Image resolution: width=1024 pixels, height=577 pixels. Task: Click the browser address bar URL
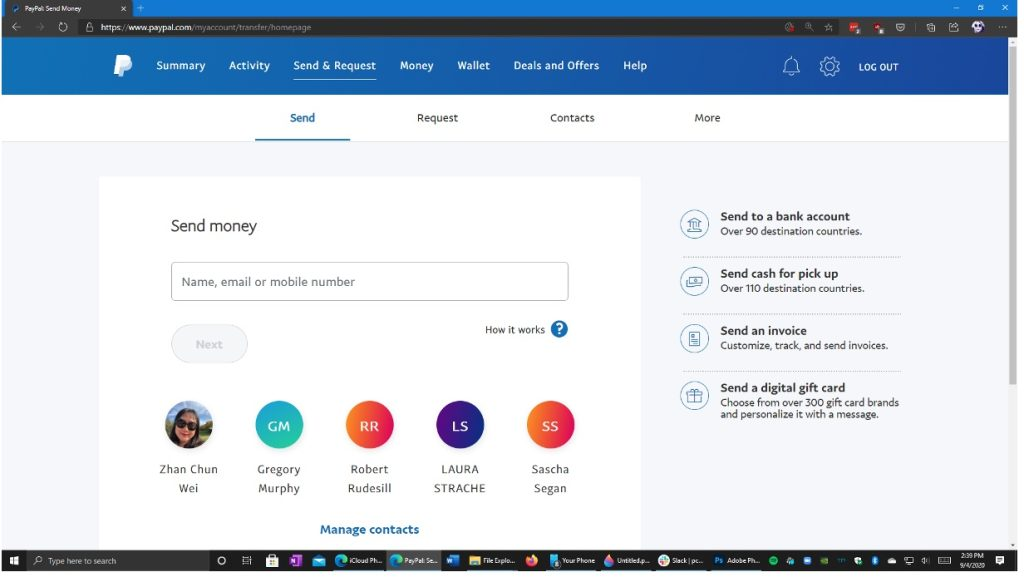[206, 27]
